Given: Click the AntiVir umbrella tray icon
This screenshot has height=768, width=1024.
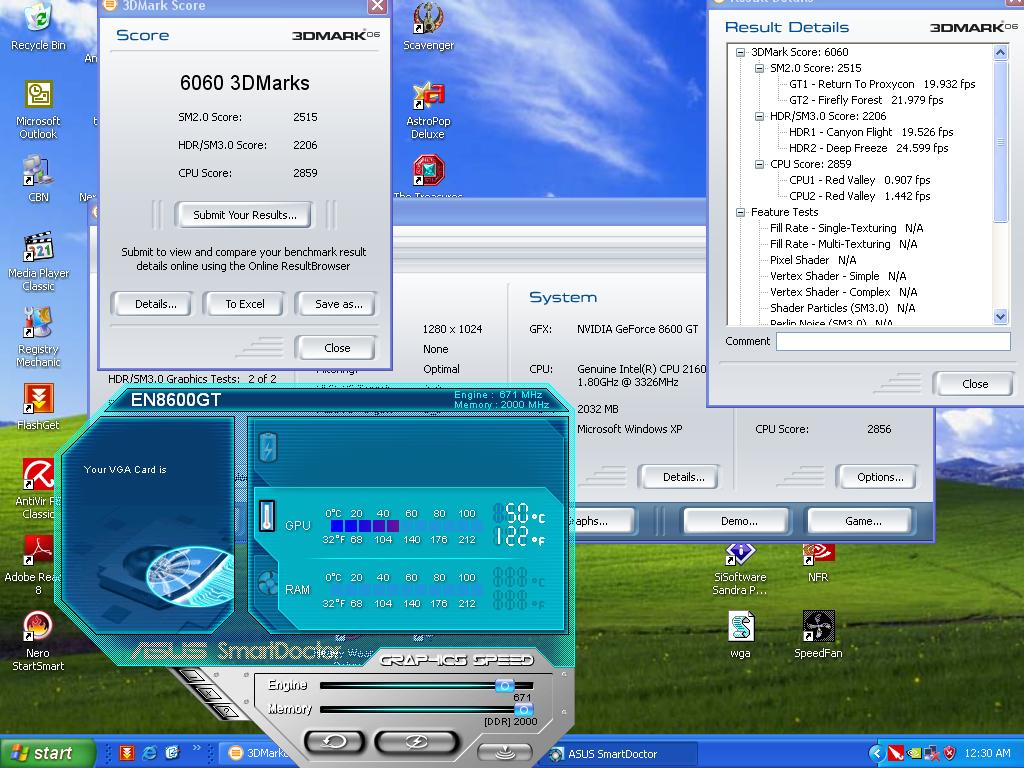Looking at the screenshot, I should (897, 753).
